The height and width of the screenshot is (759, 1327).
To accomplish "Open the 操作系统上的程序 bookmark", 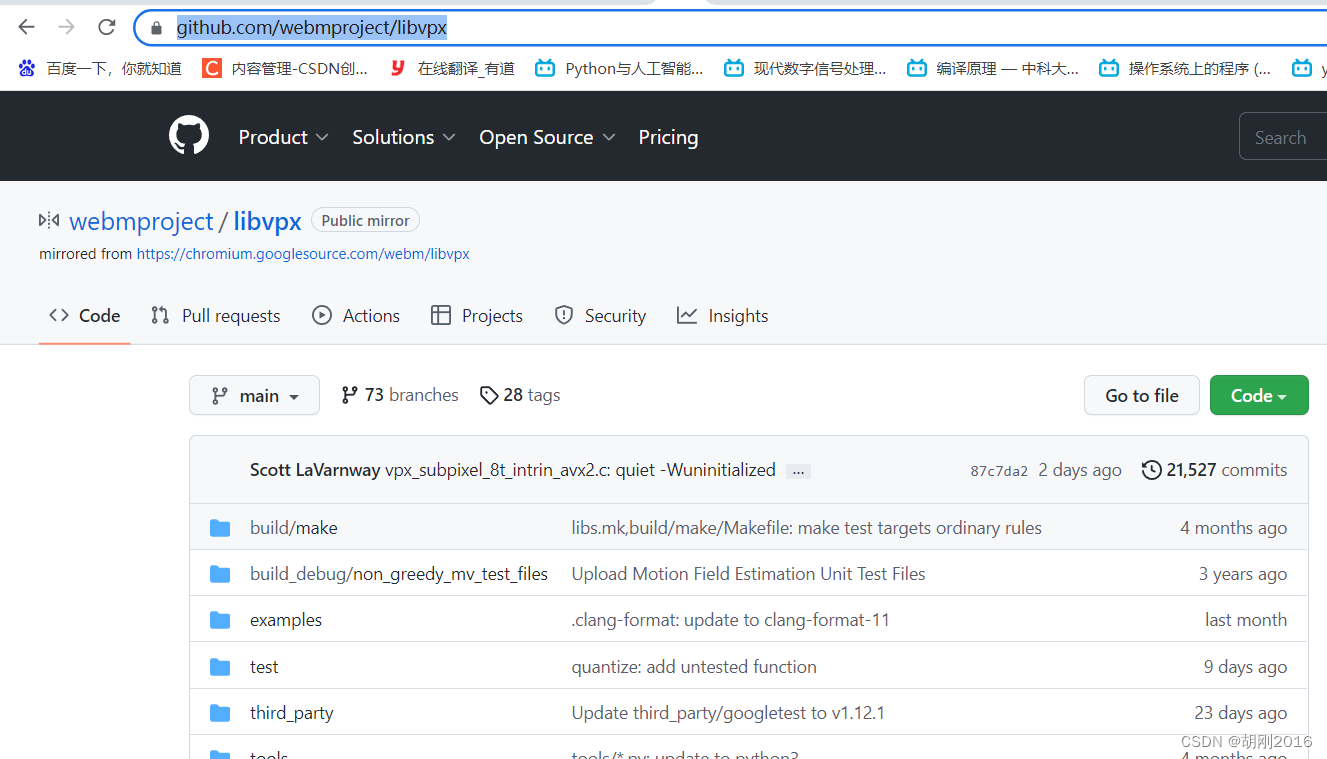I will [1185, 68].
